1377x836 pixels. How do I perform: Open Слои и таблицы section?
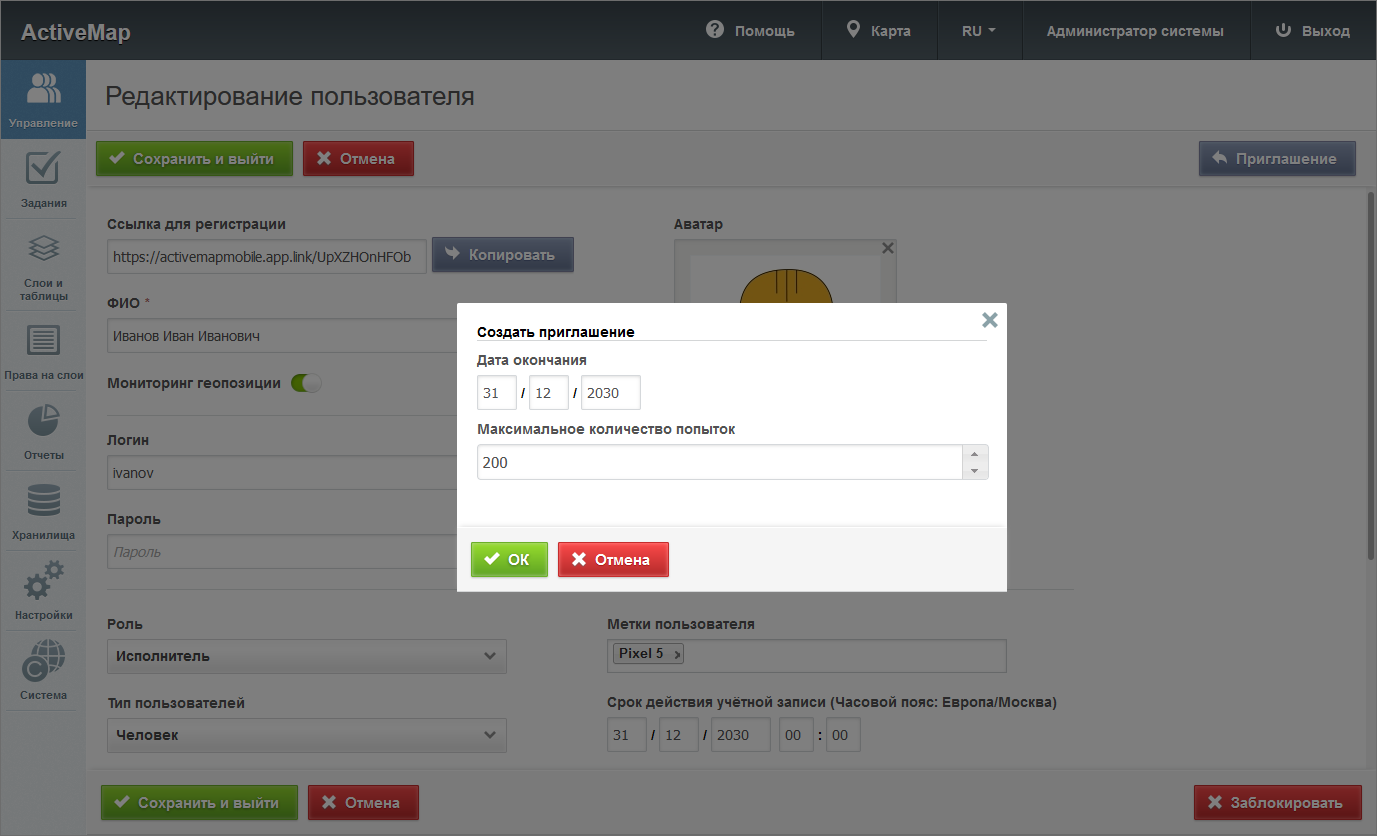point(43,268)
